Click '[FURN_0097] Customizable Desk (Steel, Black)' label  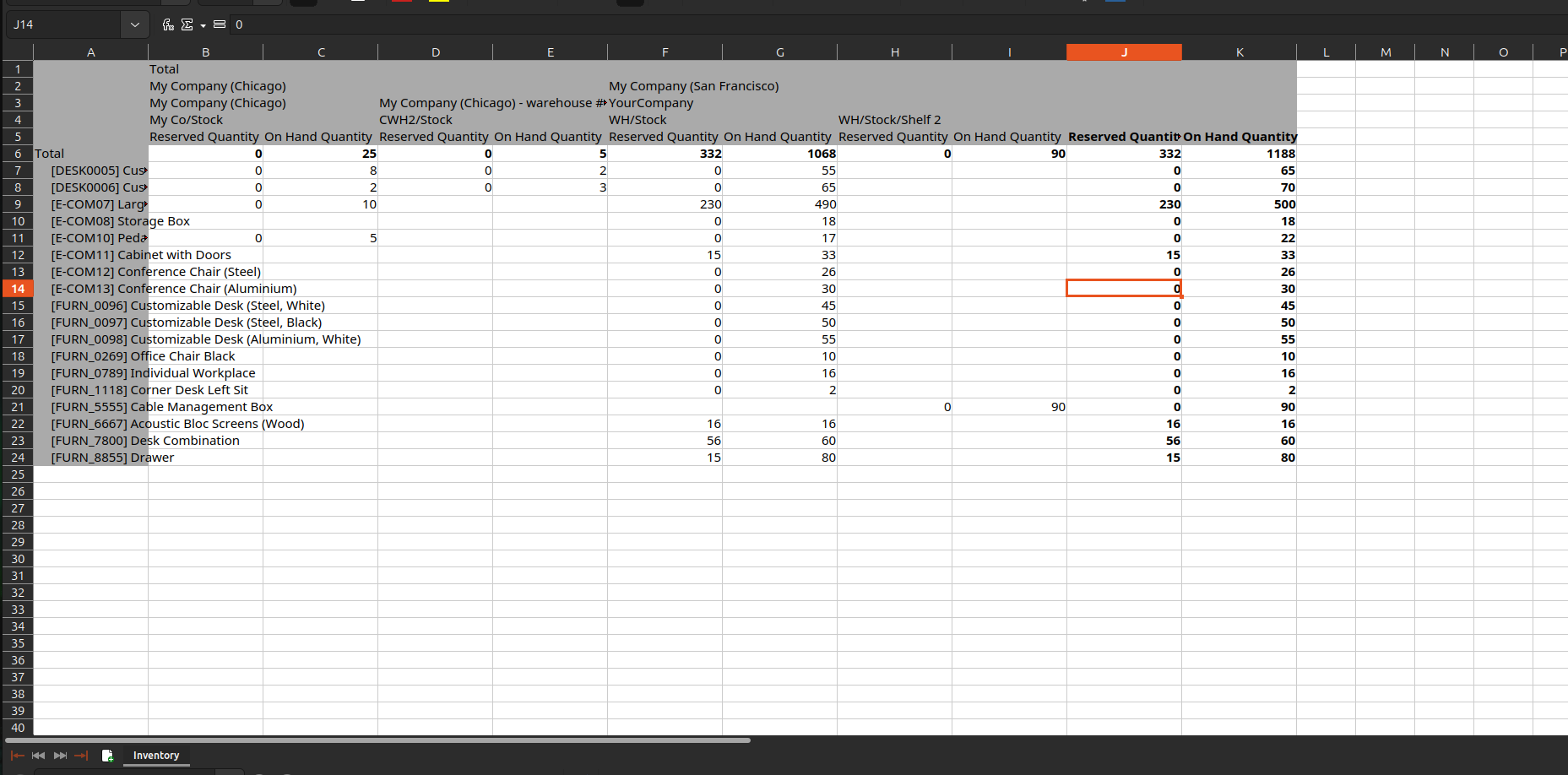point(187,322)
